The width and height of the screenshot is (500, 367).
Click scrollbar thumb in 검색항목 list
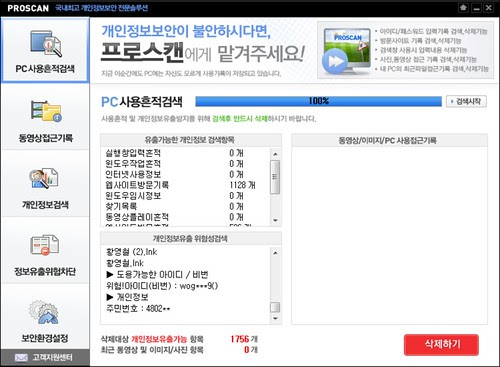point(275,177)
